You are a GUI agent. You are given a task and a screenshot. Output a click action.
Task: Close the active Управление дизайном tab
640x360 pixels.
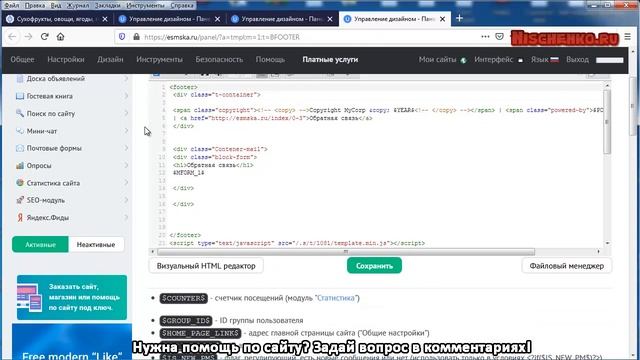coord(442,19)
